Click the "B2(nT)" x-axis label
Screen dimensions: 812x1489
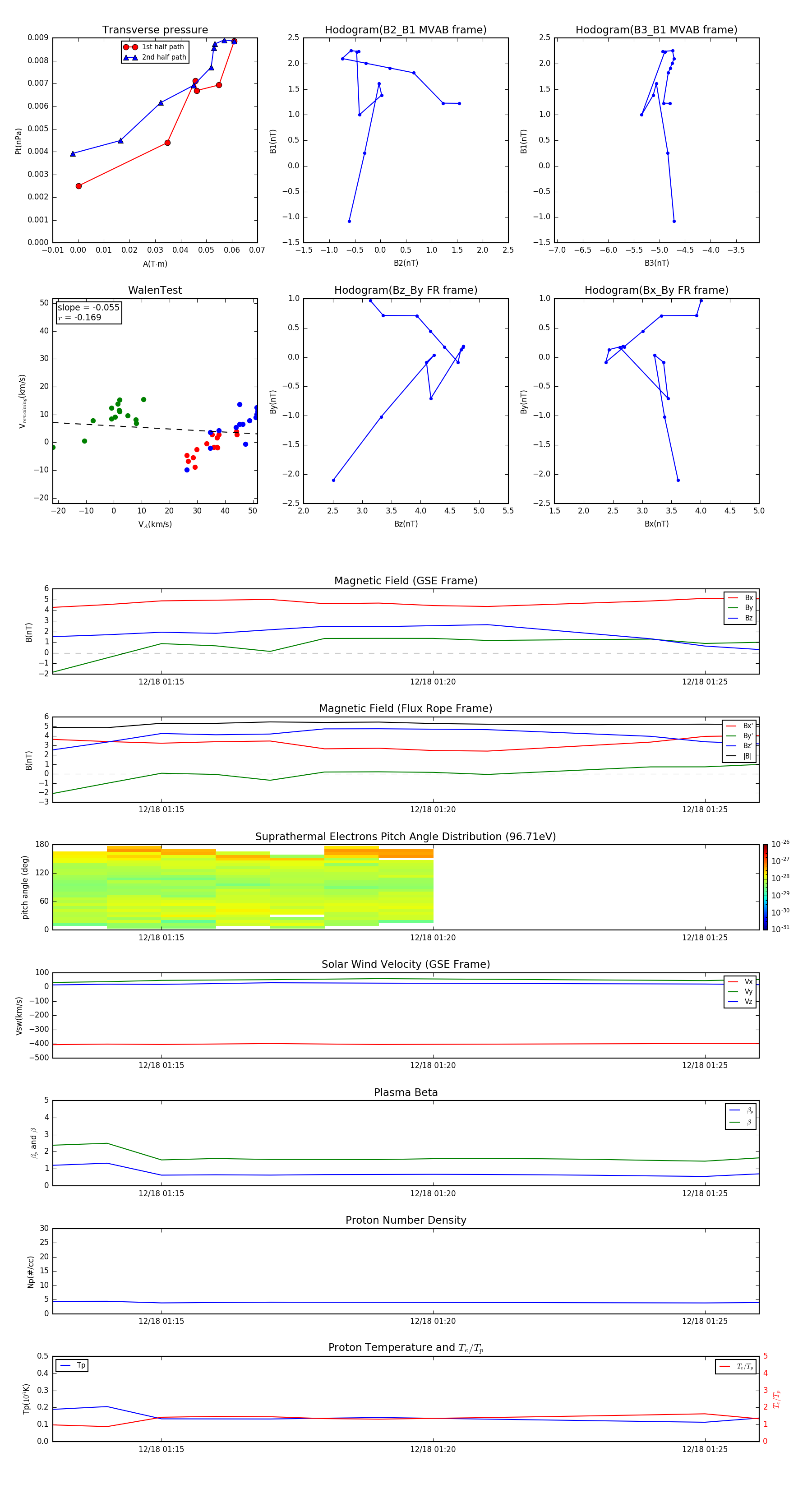coord(406,263)
